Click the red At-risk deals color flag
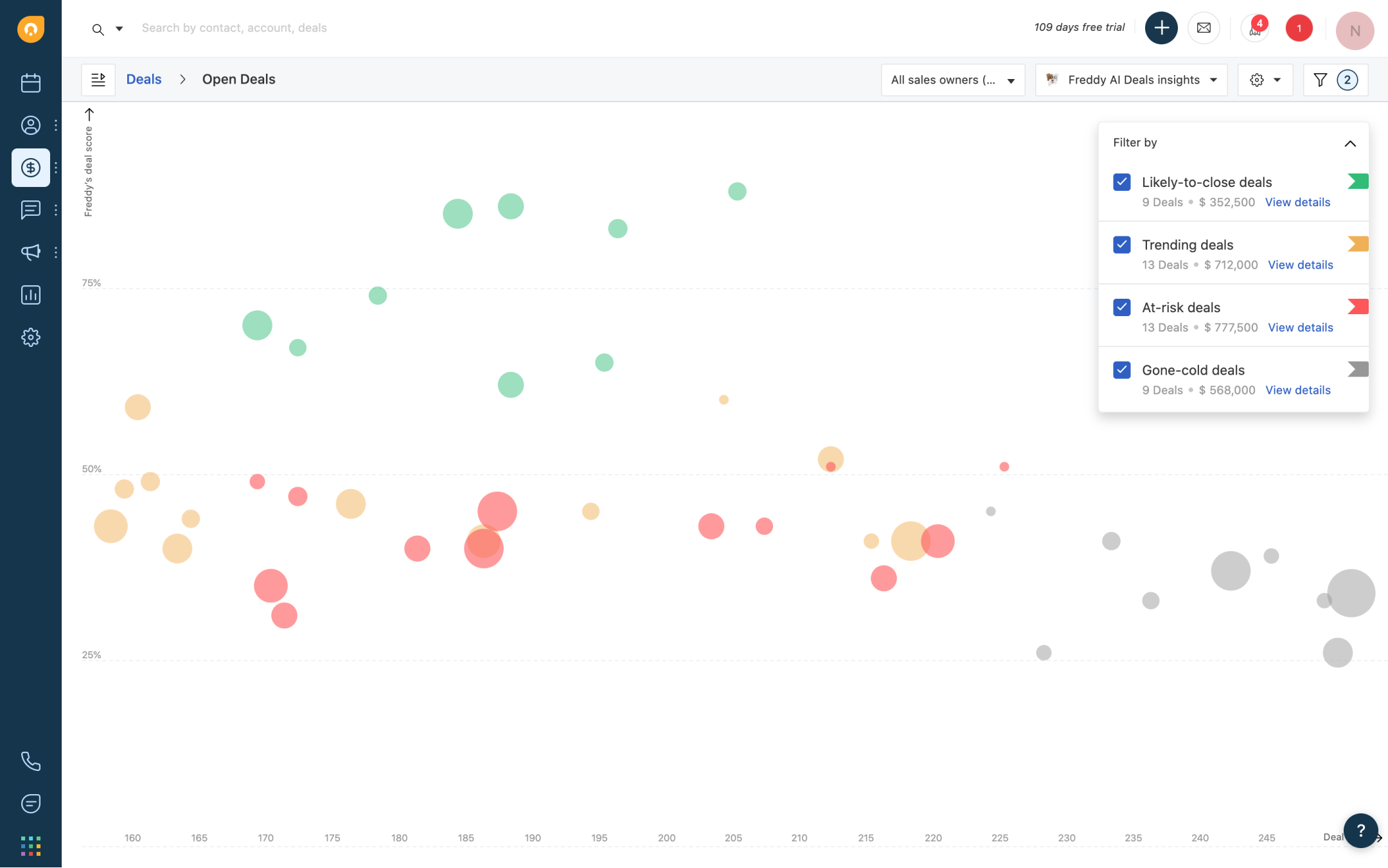The width and height of the screenshot is (1388, 868). 1358,306
